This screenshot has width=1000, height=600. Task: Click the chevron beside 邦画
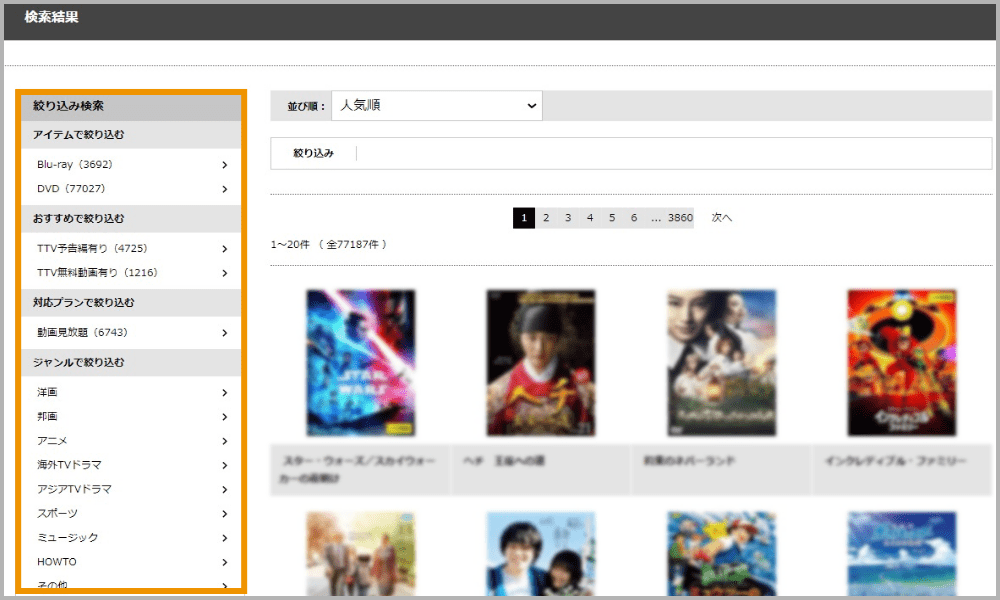click(224, 417)
